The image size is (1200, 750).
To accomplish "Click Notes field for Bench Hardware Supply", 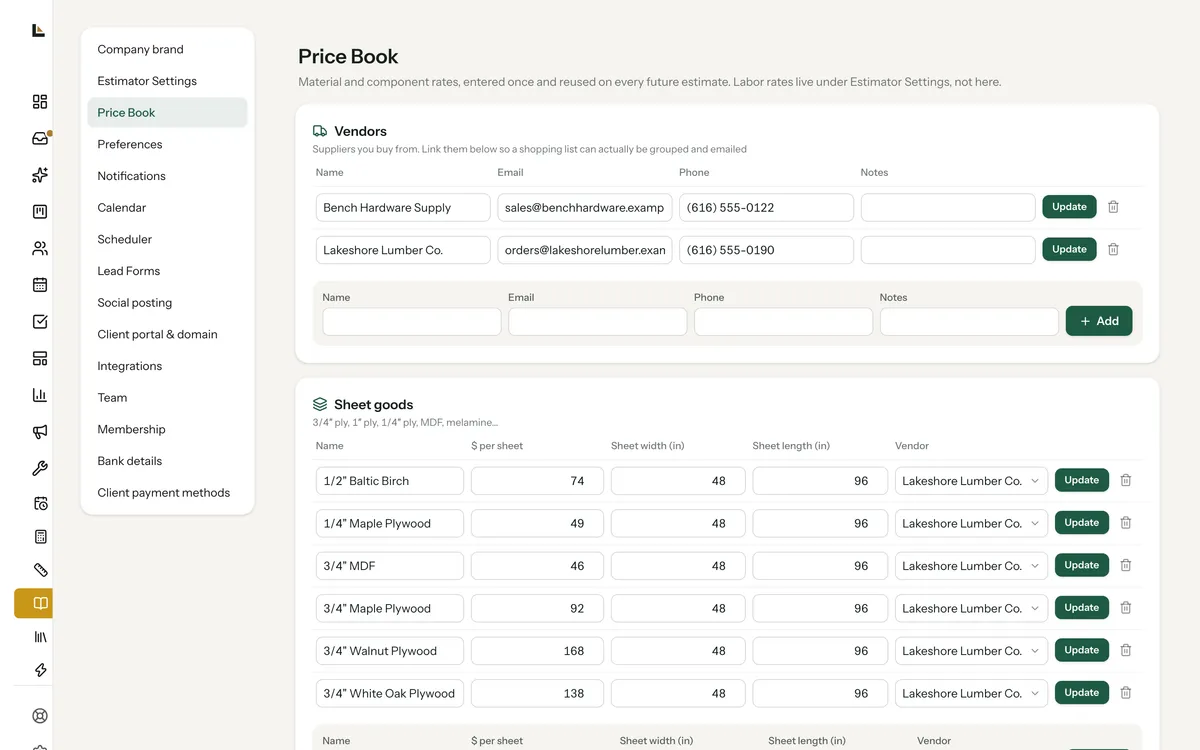I will [948, 208].
